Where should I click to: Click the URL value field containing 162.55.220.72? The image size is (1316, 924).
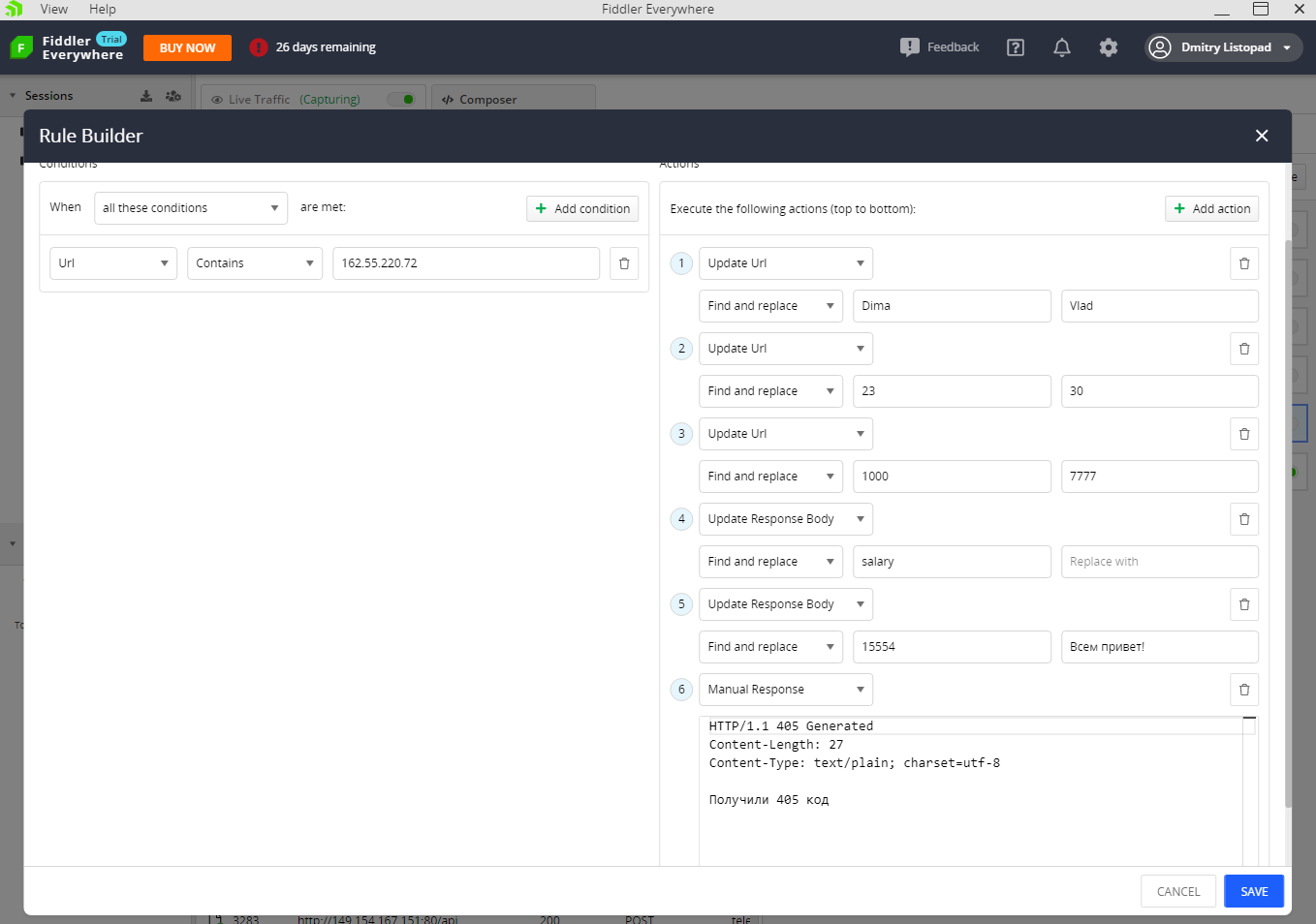coord(465,262)
